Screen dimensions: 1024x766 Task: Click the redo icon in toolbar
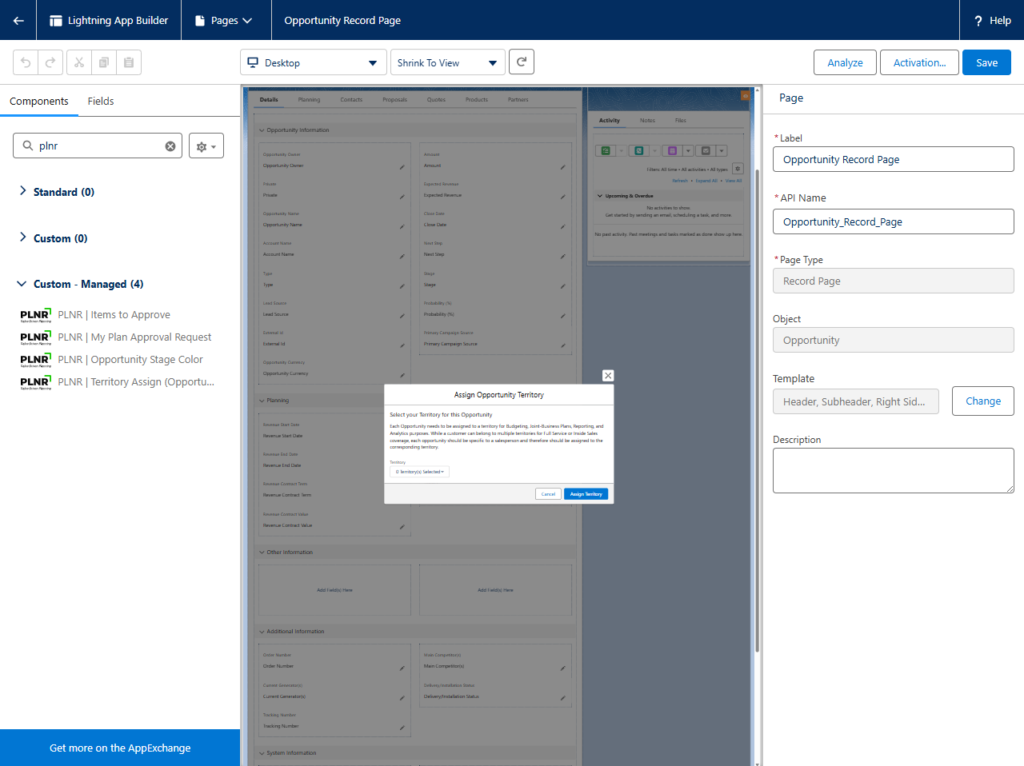click(51, 63)
